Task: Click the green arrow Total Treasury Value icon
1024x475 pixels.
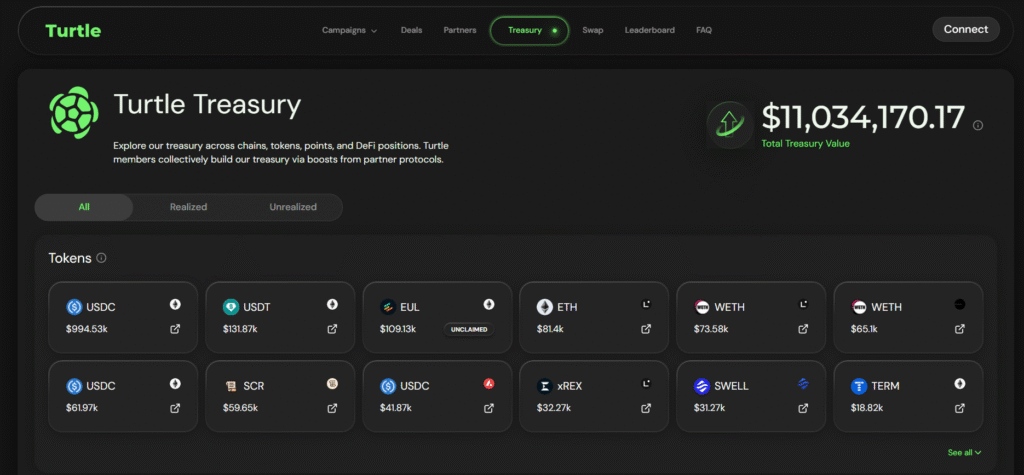Action: coord(731,124)
